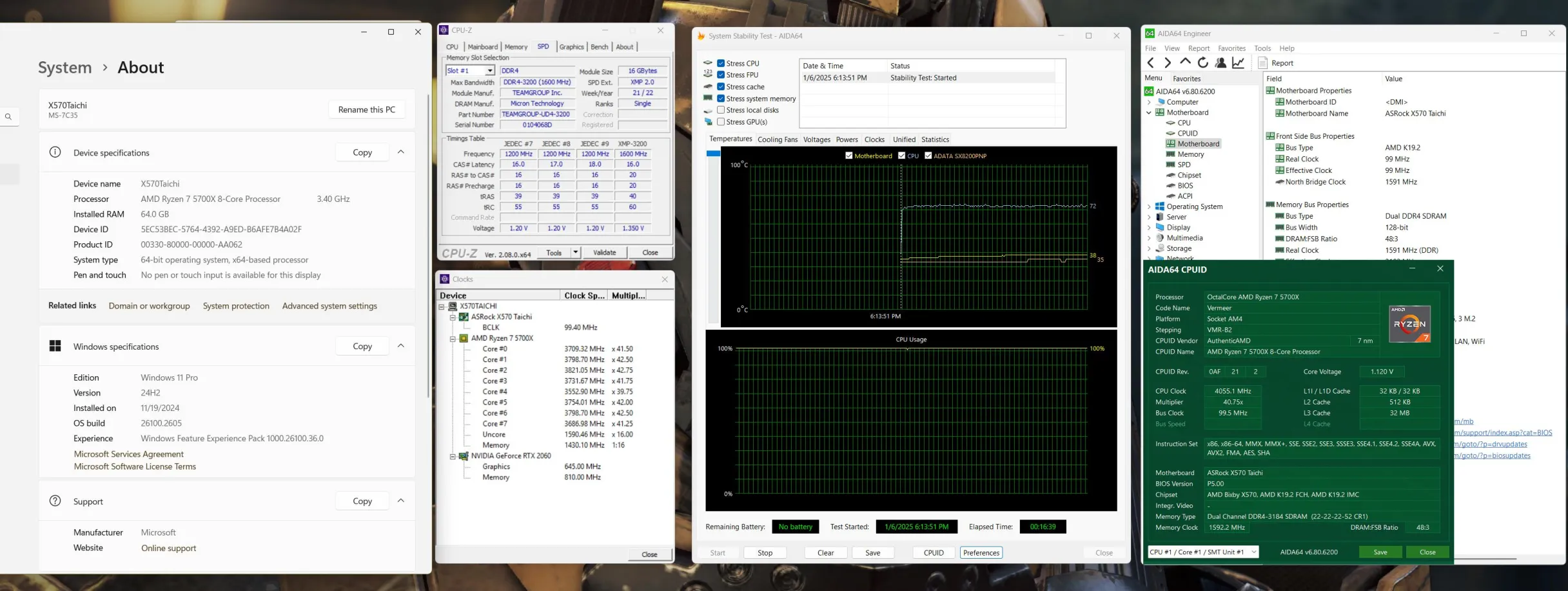
Task: Select Stability Test: Started log row
Action: (927, 78)
